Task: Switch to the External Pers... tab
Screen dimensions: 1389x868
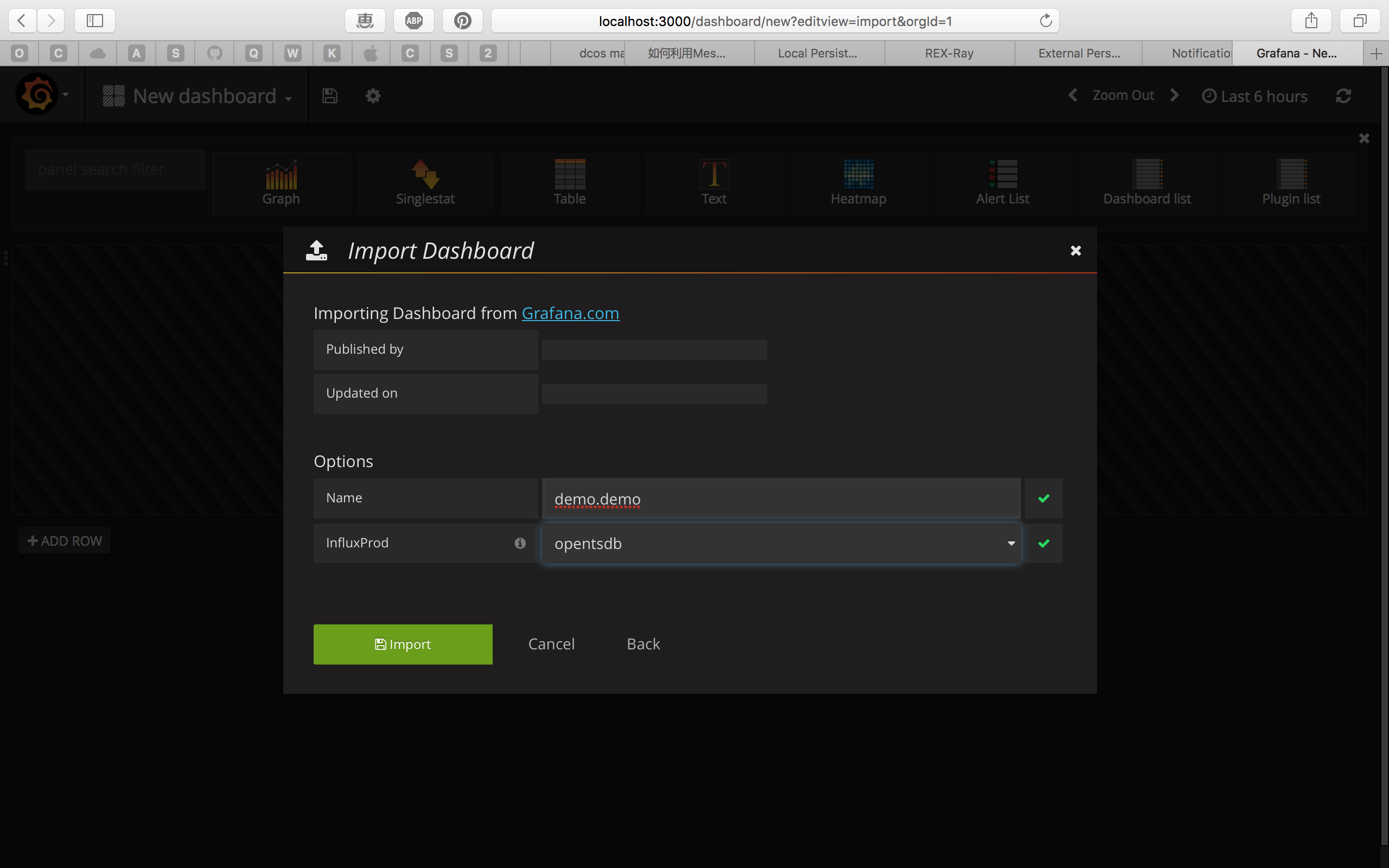Action: (x=1079, y=53)
